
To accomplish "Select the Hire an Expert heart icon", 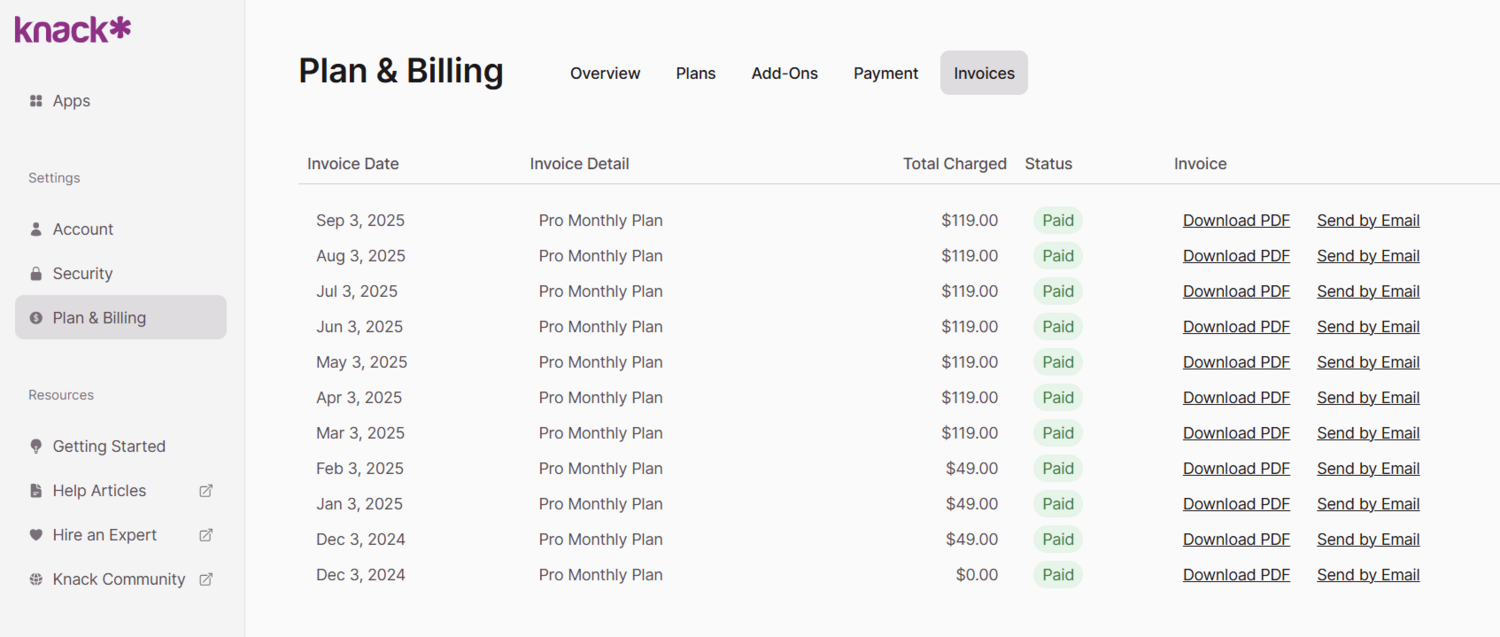I will tap(37, 535).
